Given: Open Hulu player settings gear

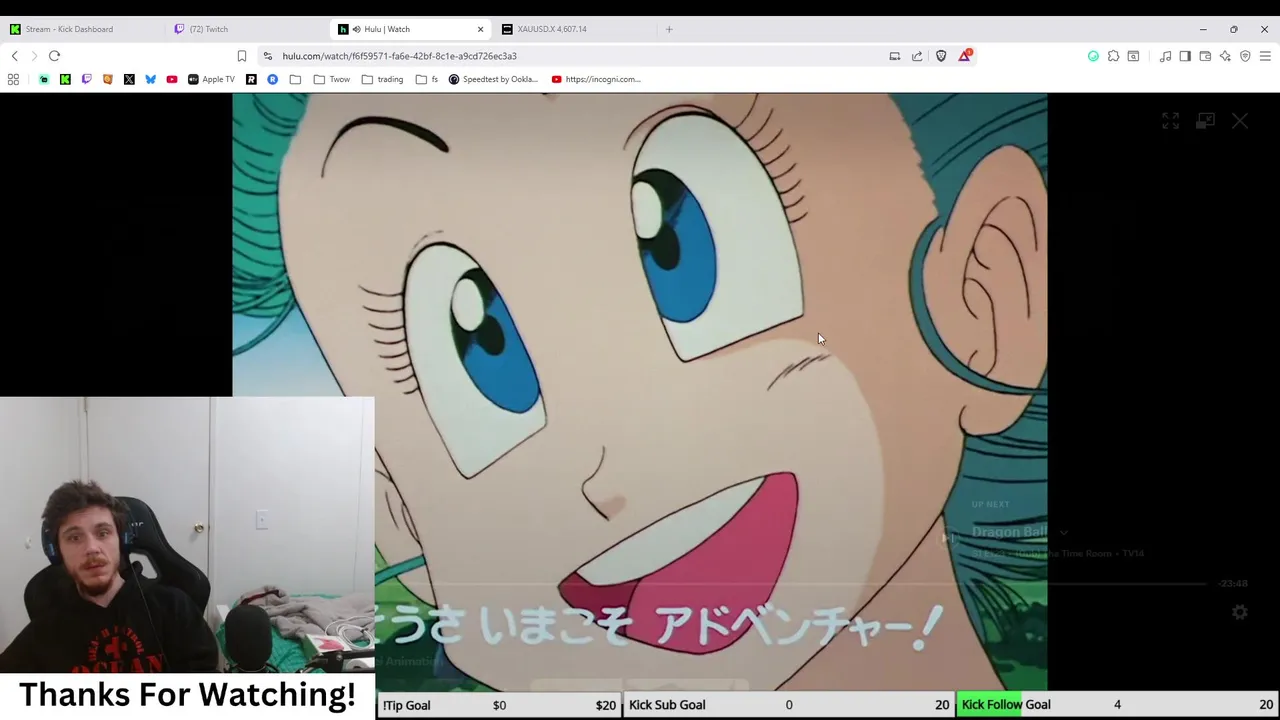Looking at the screenshot, I should click(1240, 612).
